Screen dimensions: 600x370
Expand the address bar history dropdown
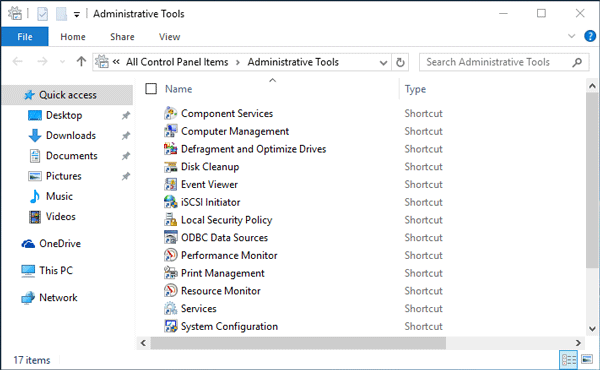[x=383, y=62]
